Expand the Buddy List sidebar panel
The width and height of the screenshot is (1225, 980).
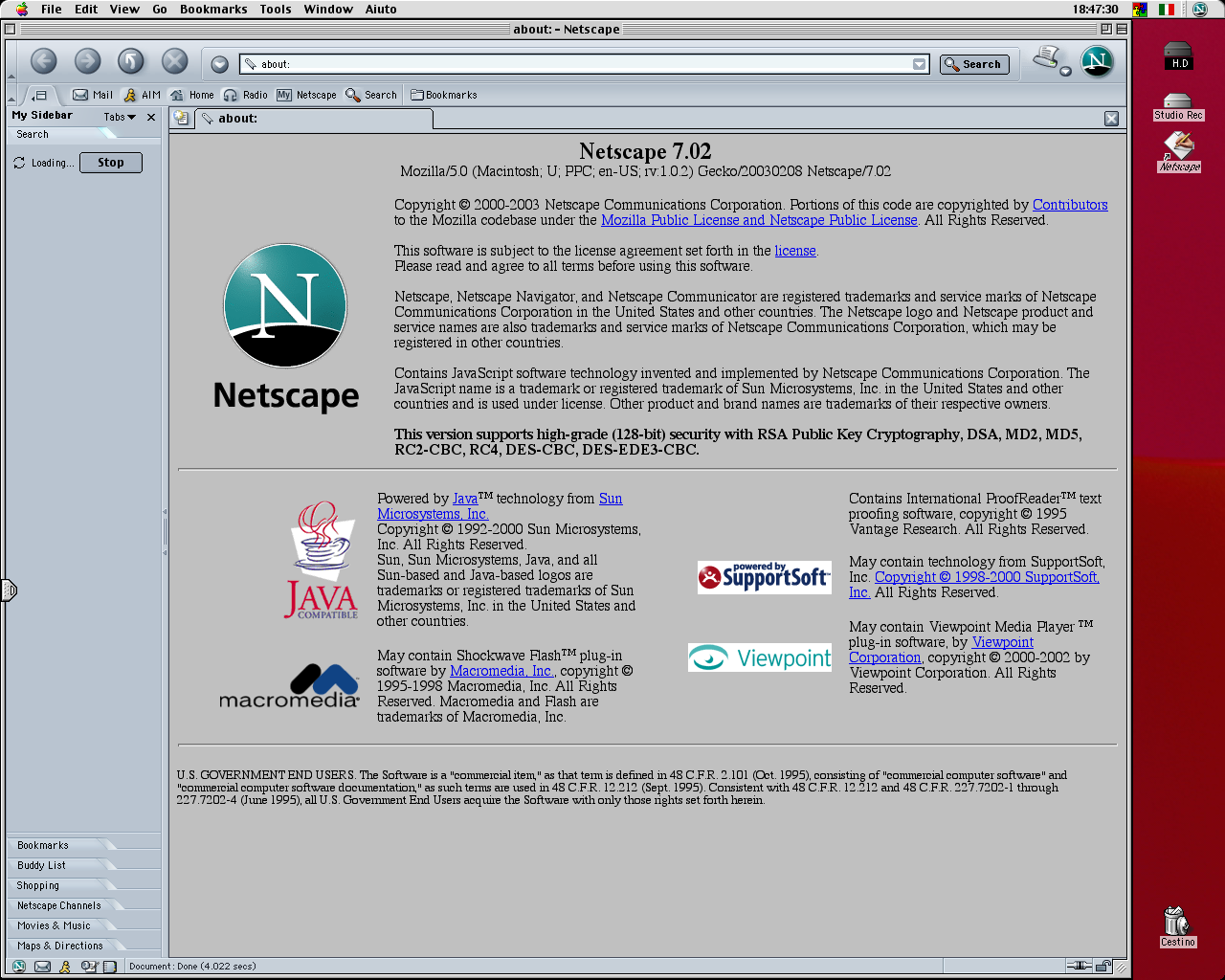point(83,865)
